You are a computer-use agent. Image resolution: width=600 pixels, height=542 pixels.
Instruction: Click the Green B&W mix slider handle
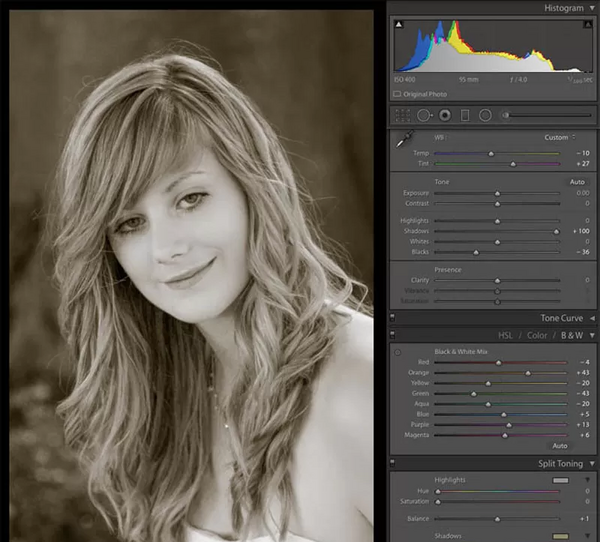point(474,393)
